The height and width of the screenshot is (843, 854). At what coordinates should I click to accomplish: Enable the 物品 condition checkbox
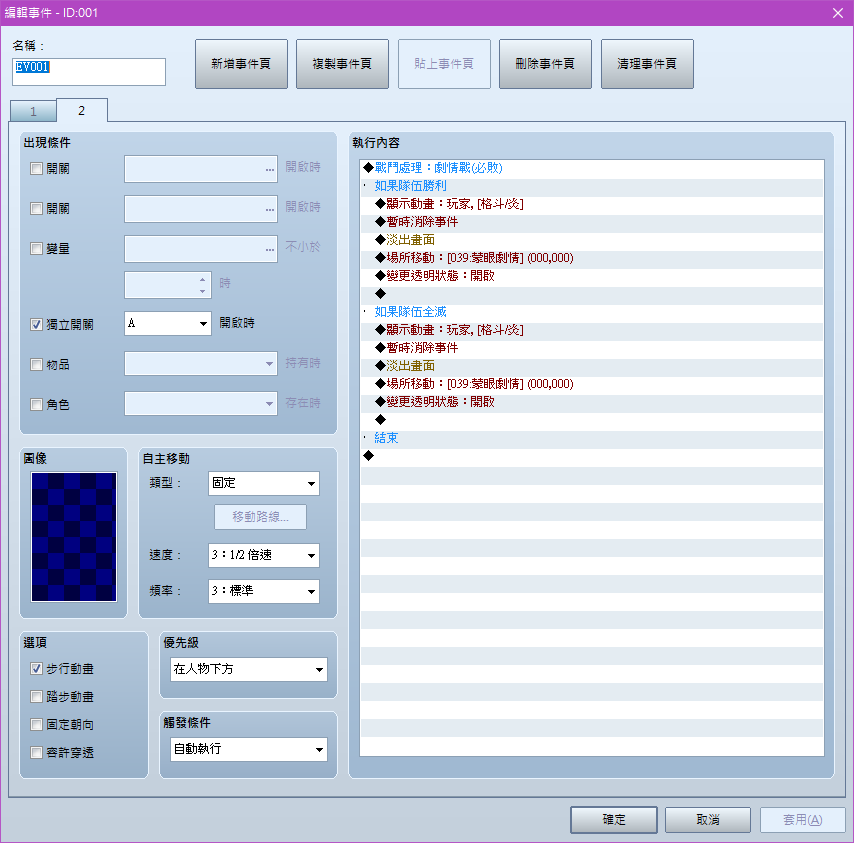36,364
